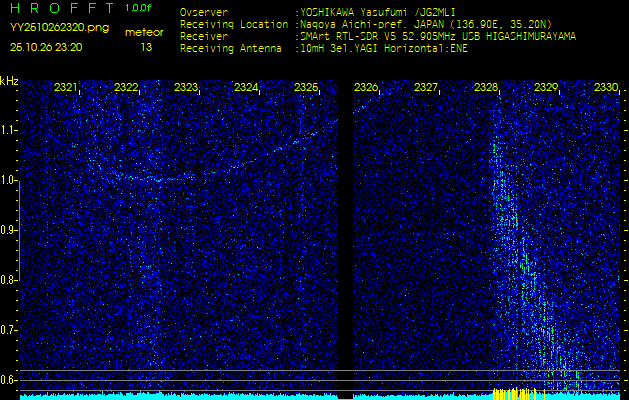Click the file name YY2510262320.png

(59, 27)
